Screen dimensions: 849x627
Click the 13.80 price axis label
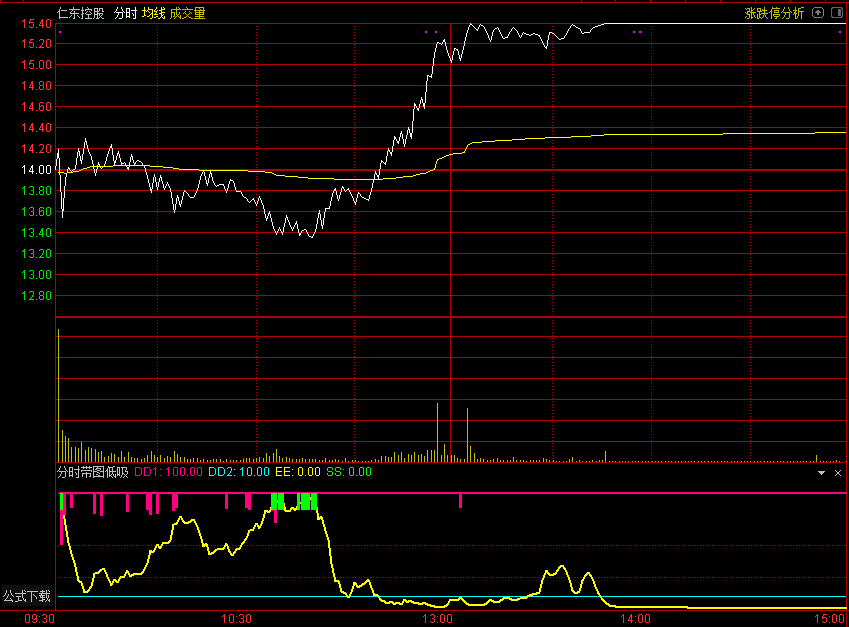coord(36,191)
